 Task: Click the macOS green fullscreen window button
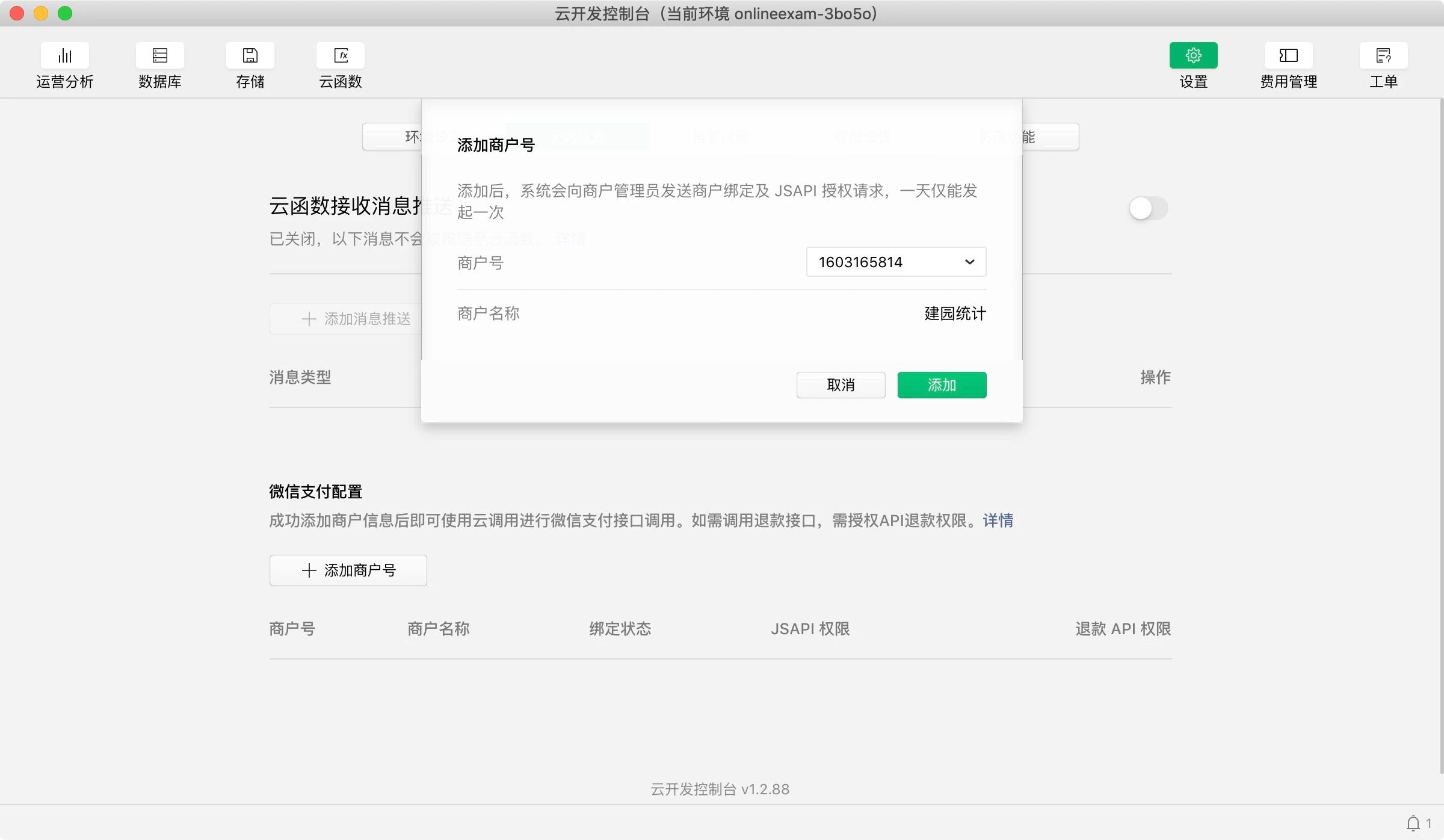pyautogui.click(x=65, y=13)
